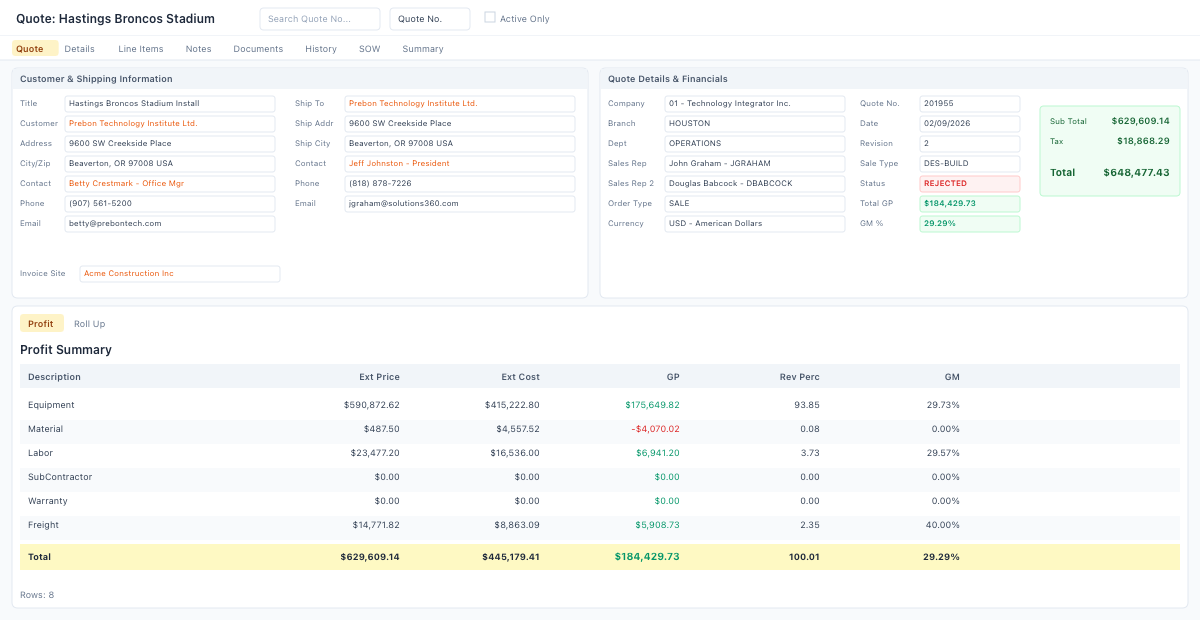The image size is (1200, 620).
Task: Click the Ship To company link
Action: click(x=413, y=104)
